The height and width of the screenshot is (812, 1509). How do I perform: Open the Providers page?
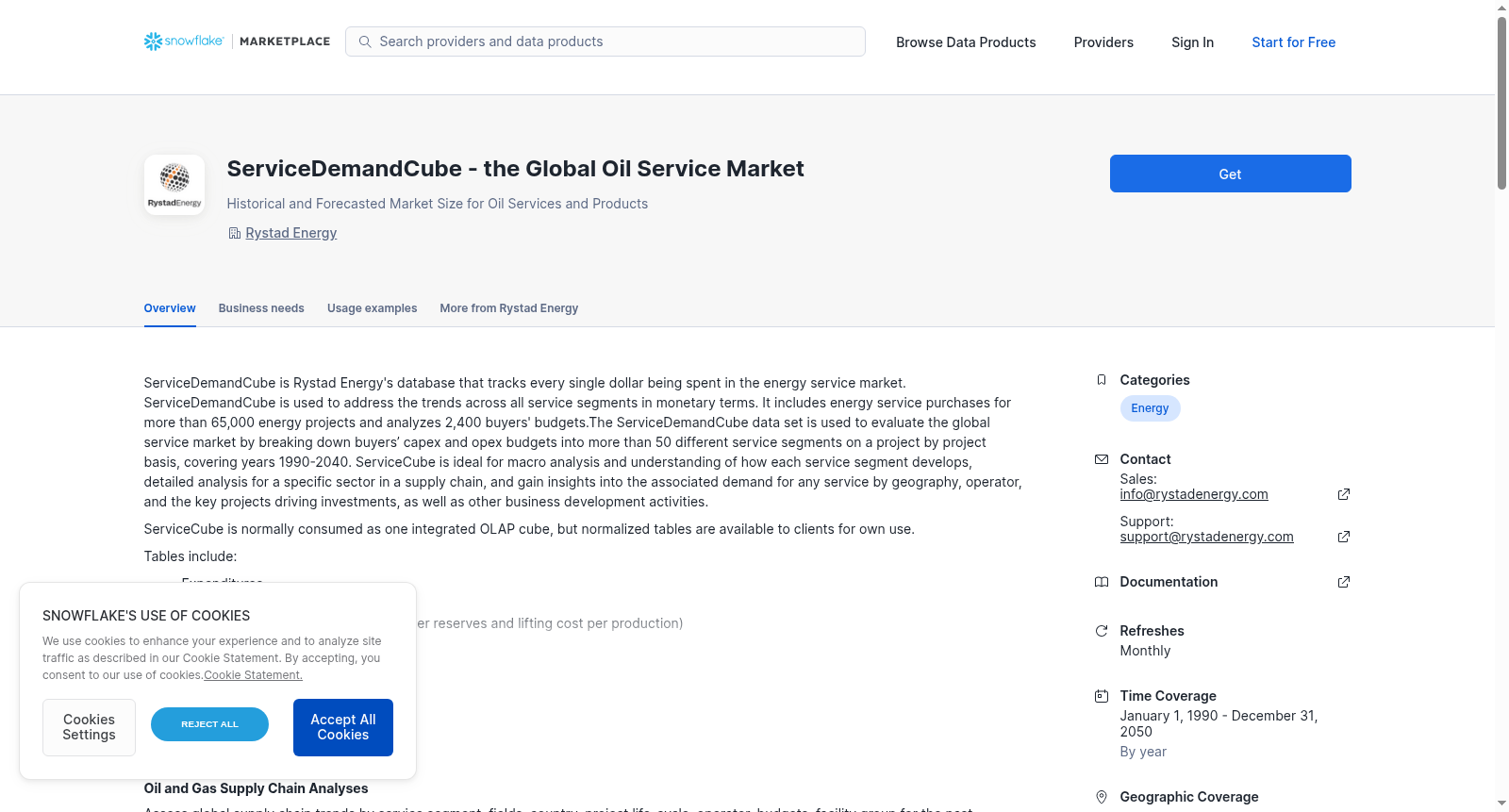(1103, 42)
